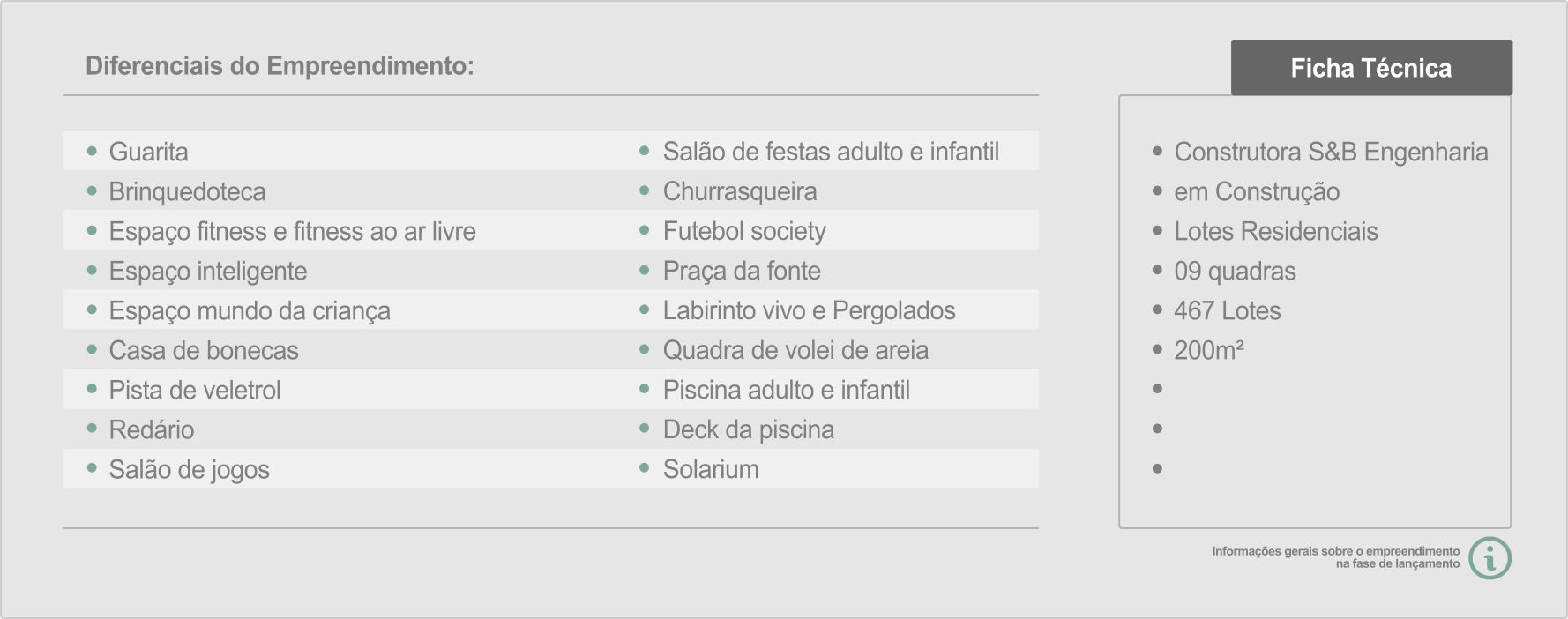
Task: Select Quadra de volei de areia
Action: click(x=795, y=350)
